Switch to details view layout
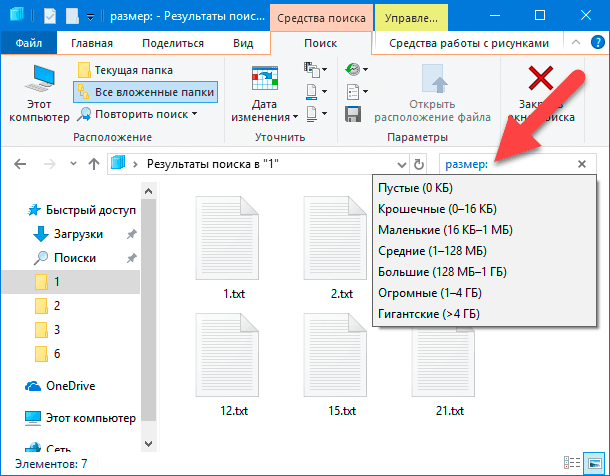The width and height of the screenshot is (610, 476). (x=572, y=463)
